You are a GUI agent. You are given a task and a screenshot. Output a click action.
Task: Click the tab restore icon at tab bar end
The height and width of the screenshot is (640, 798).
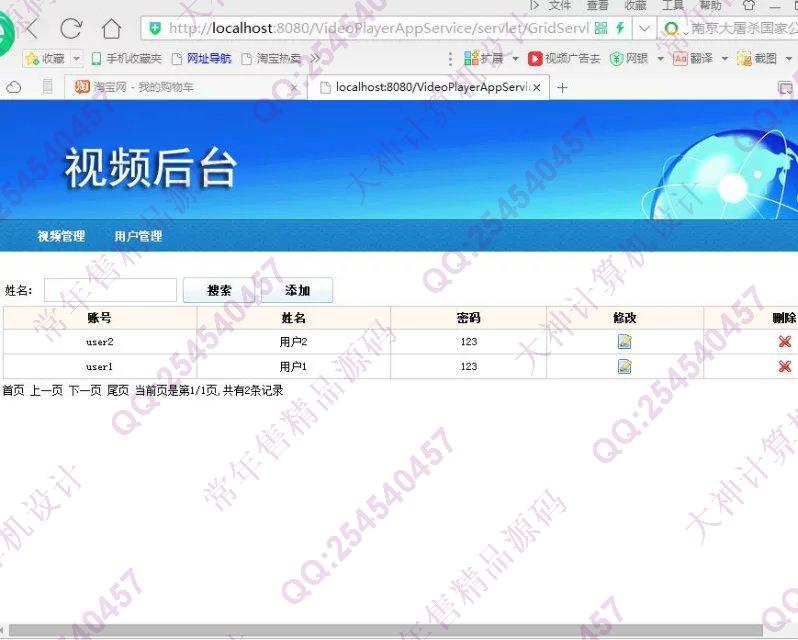pos(785,88)
